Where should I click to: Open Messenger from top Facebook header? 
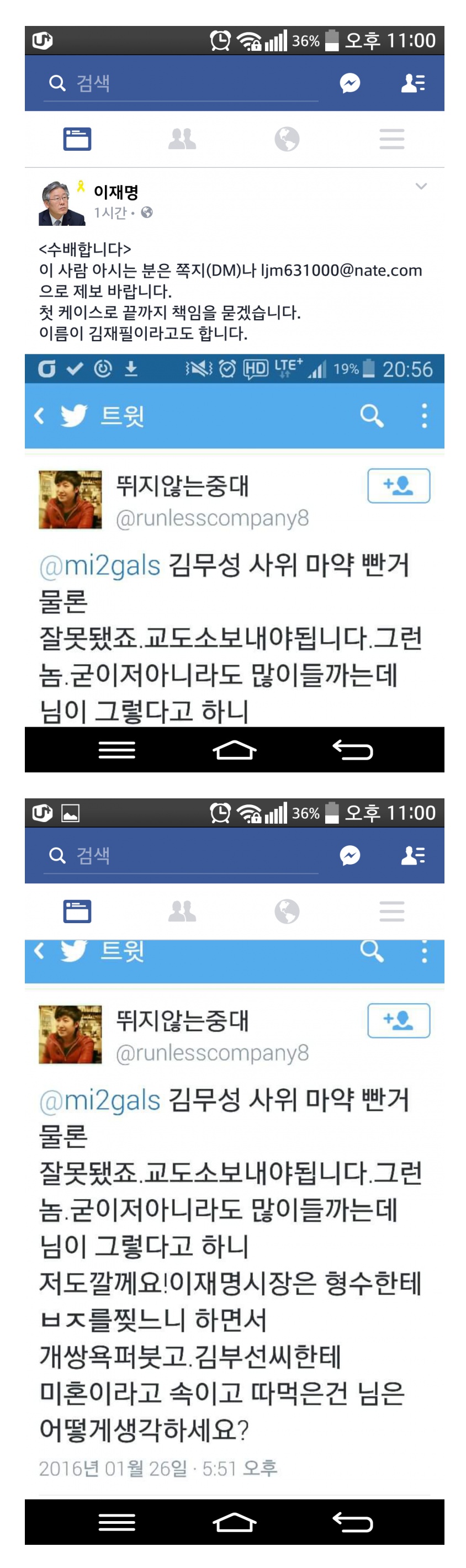[x=350, y=83]
